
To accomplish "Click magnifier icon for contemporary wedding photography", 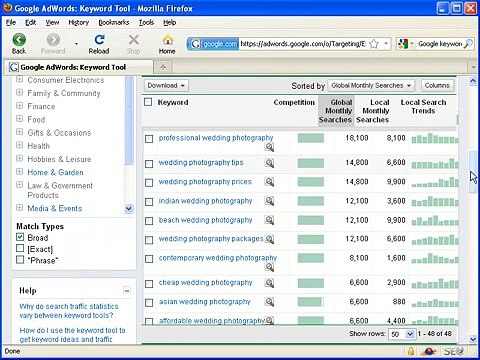I will (x=269, y=267).
